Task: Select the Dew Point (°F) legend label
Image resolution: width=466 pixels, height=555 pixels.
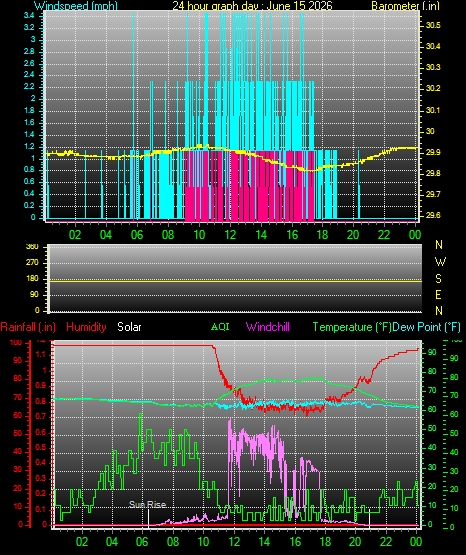Action: pyautogui.click(x=427, y=327)
